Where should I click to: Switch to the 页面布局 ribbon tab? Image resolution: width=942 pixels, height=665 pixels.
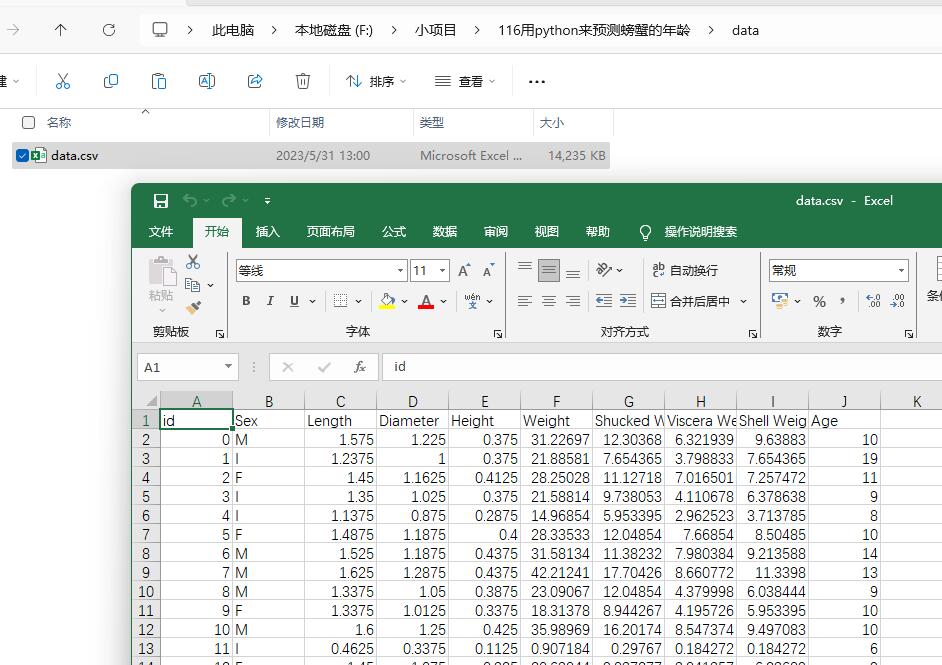(x=330, y=232)
